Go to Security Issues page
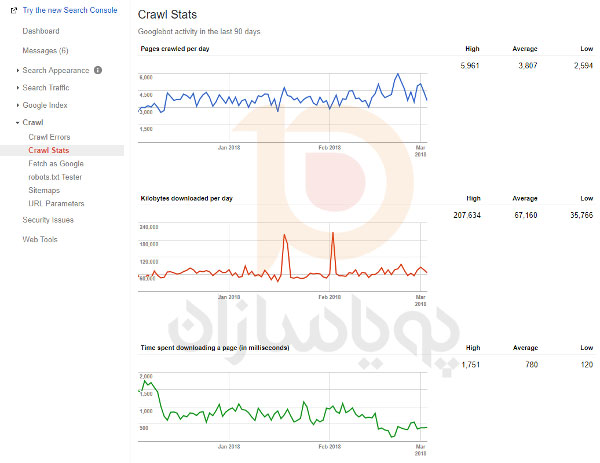Screen dimensions: 600x463 click(x=48, y=219)
